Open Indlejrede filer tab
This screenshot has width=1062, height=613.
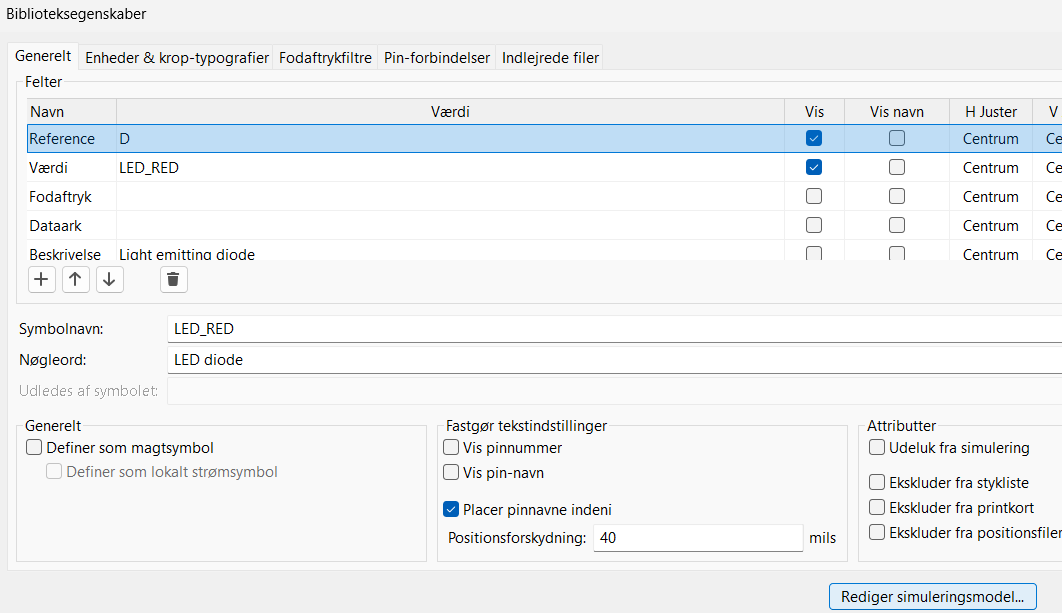550,58
